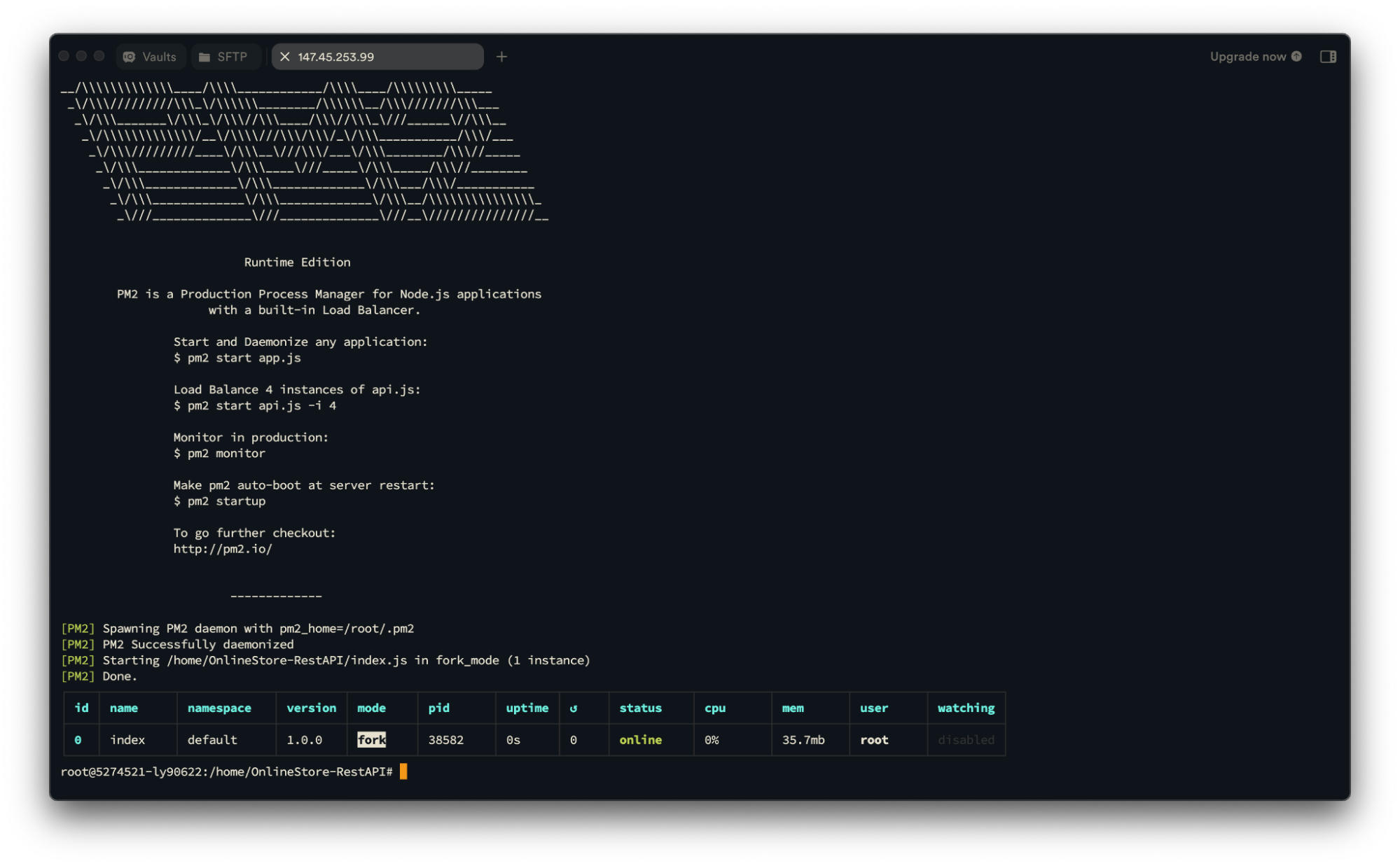This screenshot has height=866, width=1400.
Task: Click the Upgrade now link
Action: pos(1247,57)
